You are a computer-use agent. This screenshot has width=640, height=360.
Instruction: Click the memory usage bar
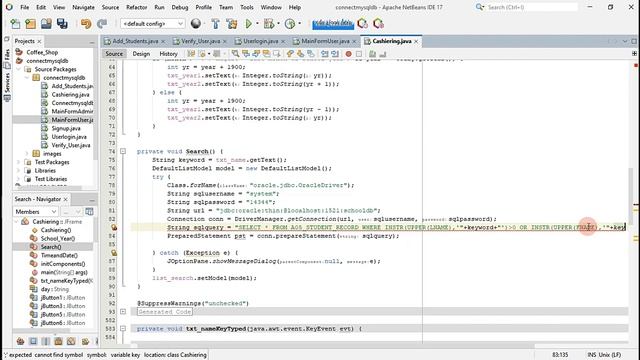(x=333, y=24)
